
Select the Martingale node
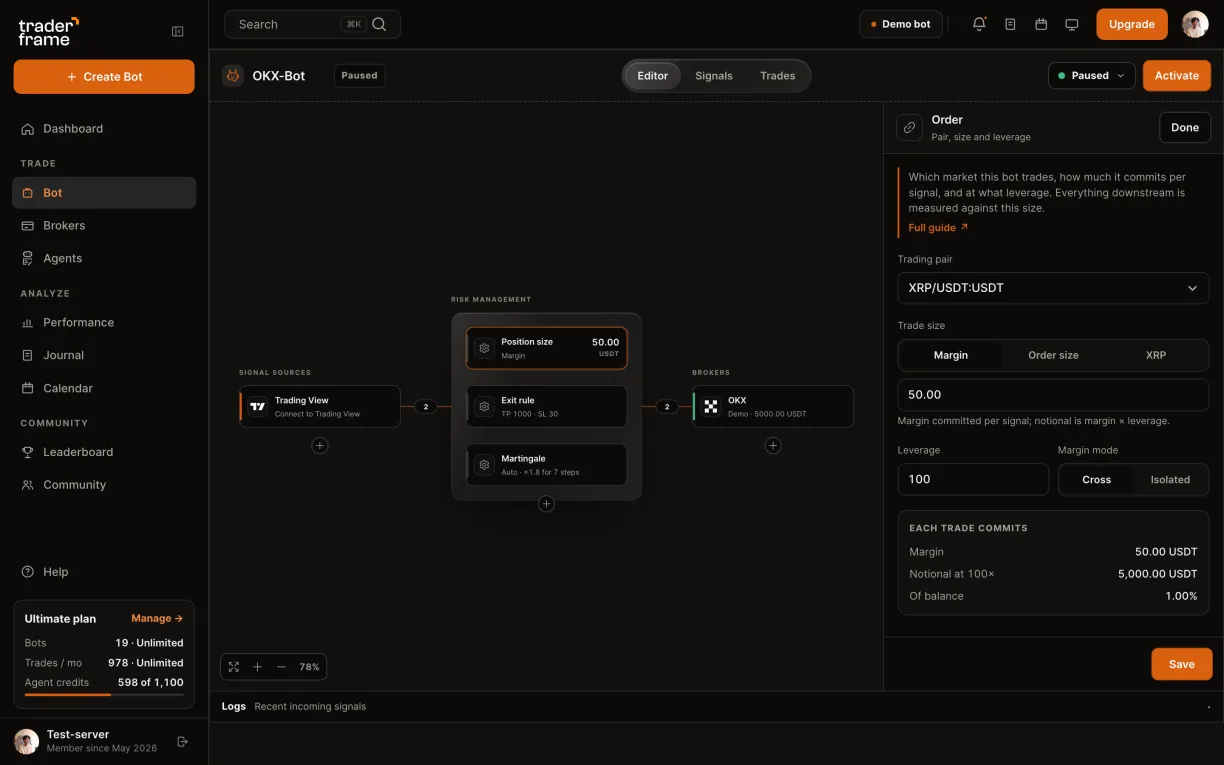[x=546, y=465]
